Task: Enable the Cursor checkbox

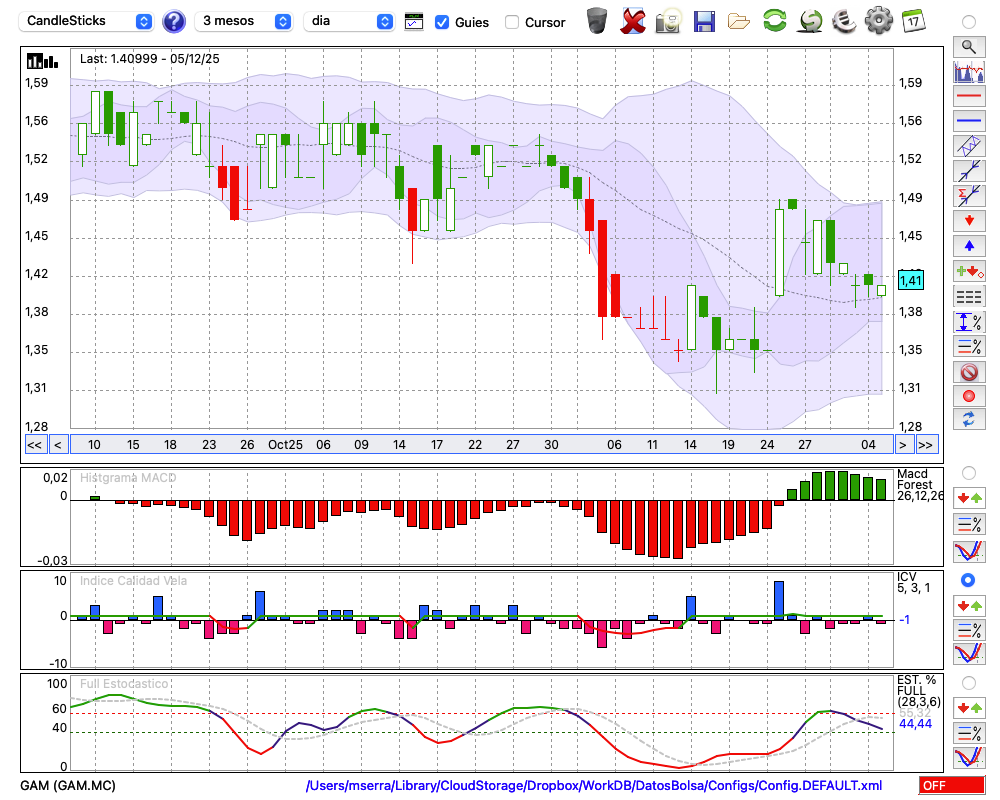Action: [x=512, y=22]
